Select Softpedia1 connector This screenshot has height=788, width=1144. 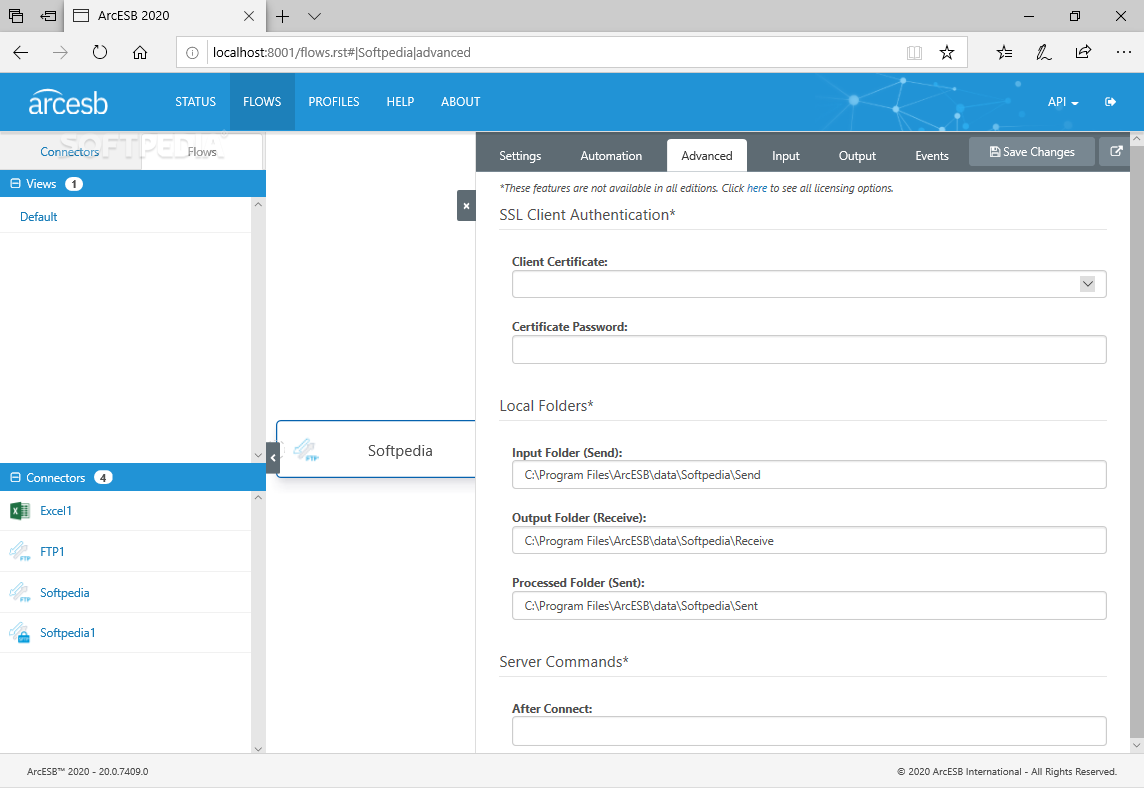tap(67, 633)
